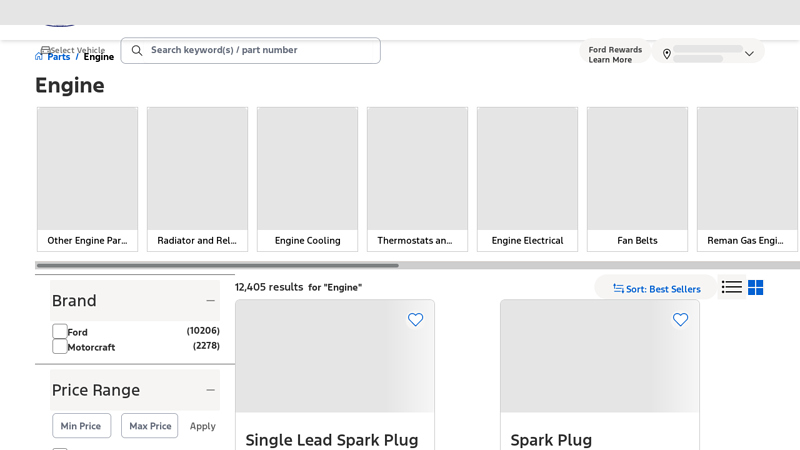The width and height of the screenshot is (800, 450).
Task: Open the Sort: Best Sellers dropdown
Action: (x=656, y=288)
